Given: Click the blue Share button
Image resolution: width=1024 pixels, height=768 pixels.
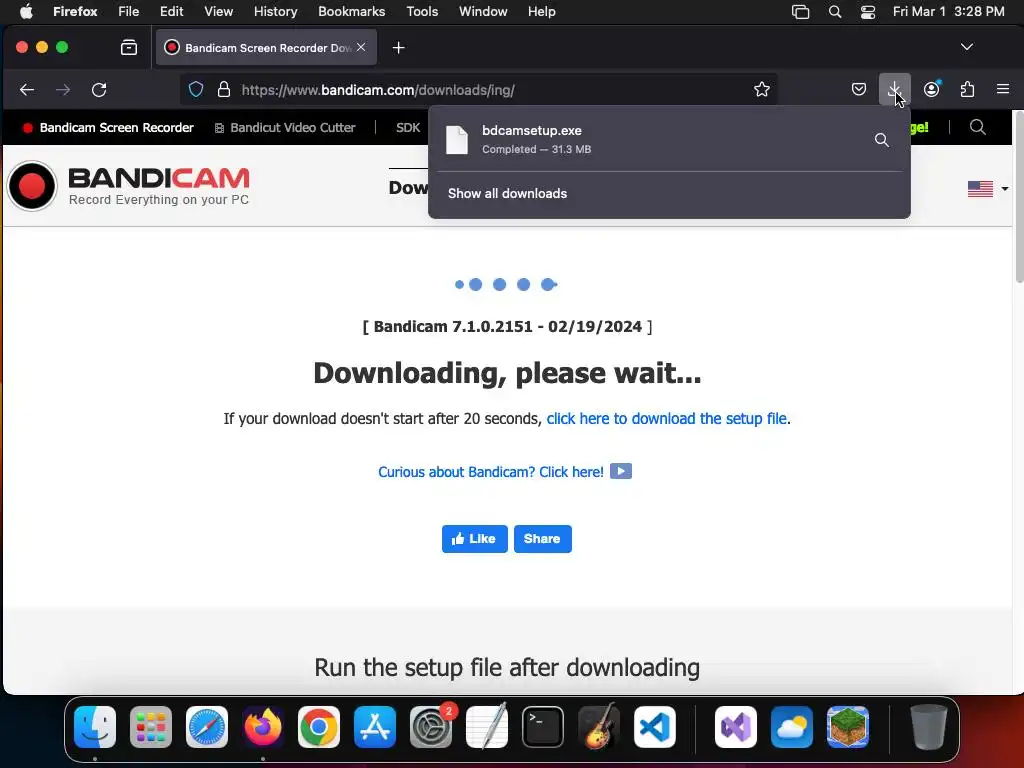Looking at the screenshot, I should 543,539.
